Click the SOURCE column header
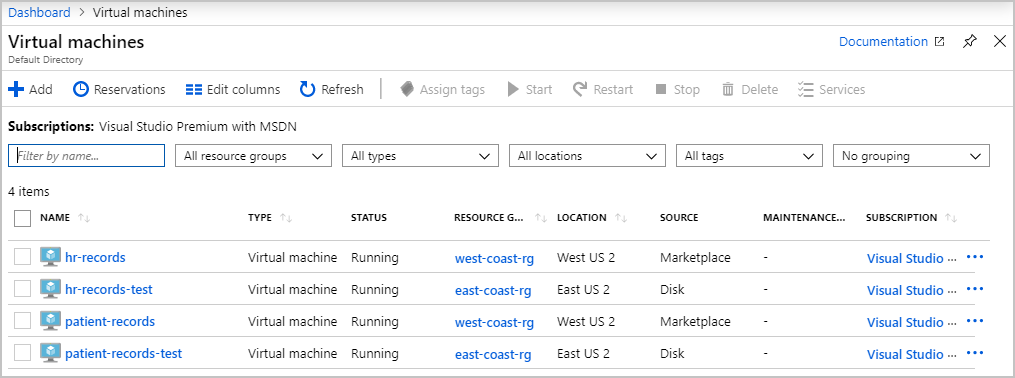Viewport: 1015px width, 378px height. pyautogui.click(x=679, y=217)
